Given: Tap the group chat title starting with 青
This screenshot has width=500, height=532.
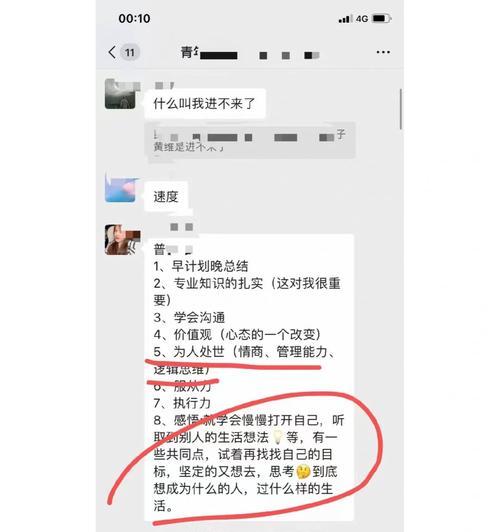Looking at the screenshot, I should click(249, 53).
